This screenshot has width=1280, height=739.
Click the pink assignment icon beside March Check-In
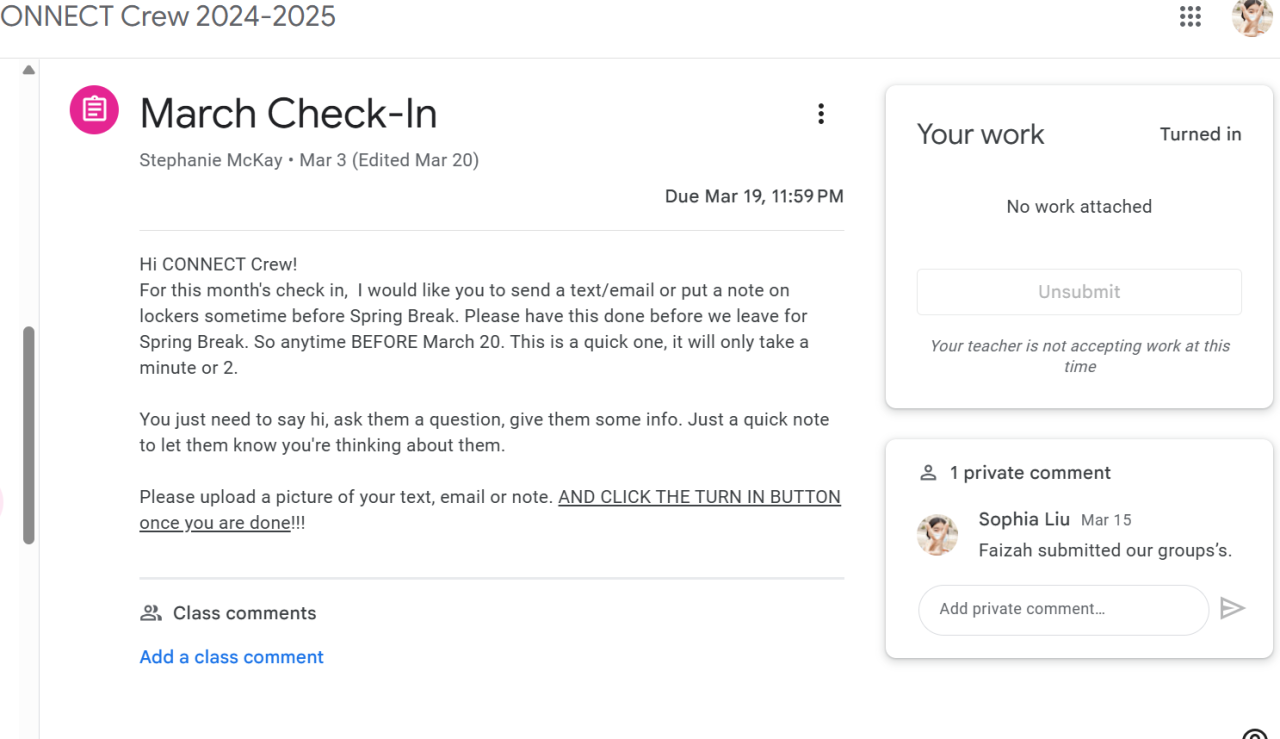(x=94, y=109)
